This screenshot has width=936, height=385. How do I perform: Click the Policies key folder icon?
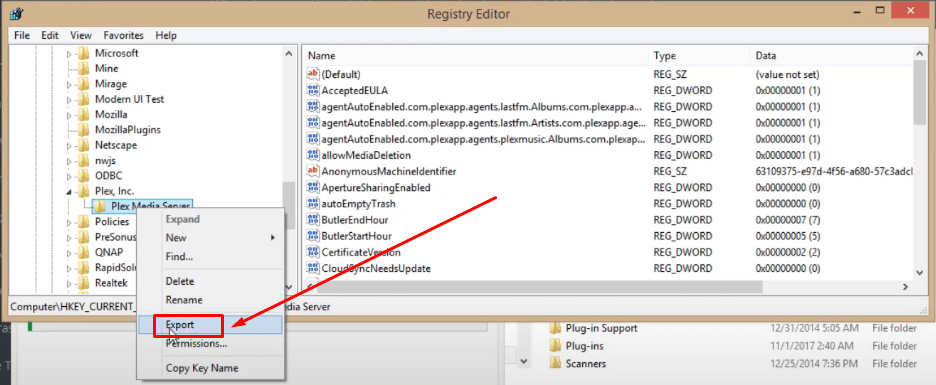(84, 221)
